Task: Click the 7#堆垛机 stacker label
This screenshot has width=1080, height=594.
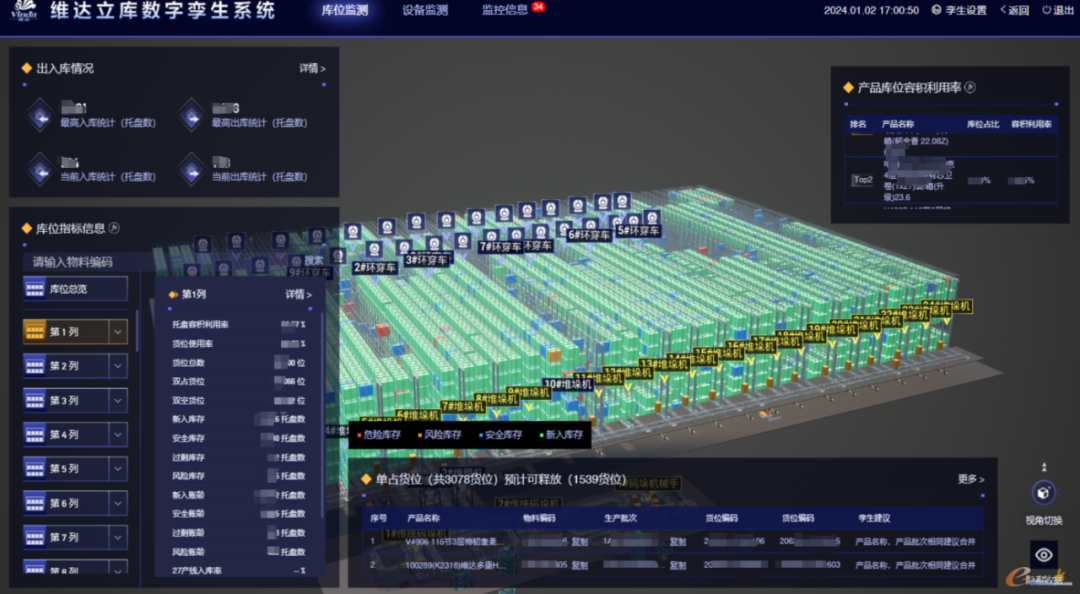Action: [x=462, y=407]
